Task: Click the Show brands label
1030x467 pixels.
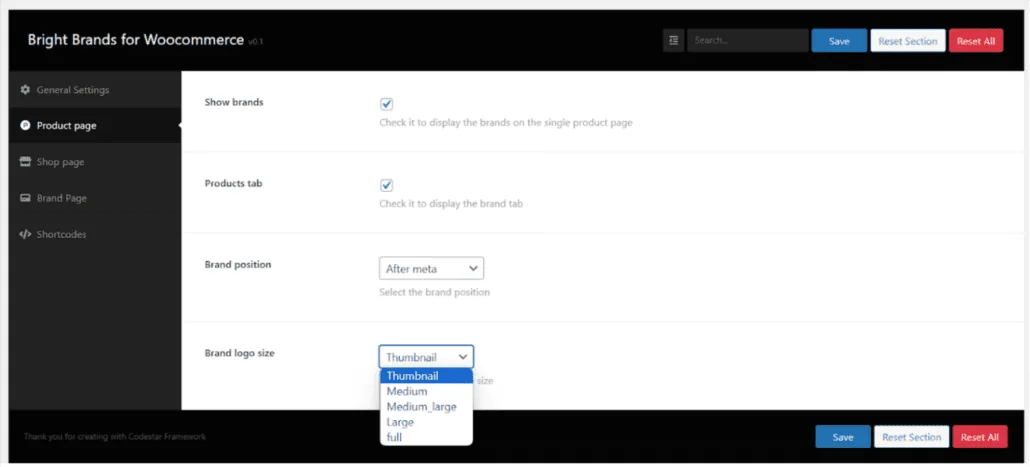Action: 234,102
